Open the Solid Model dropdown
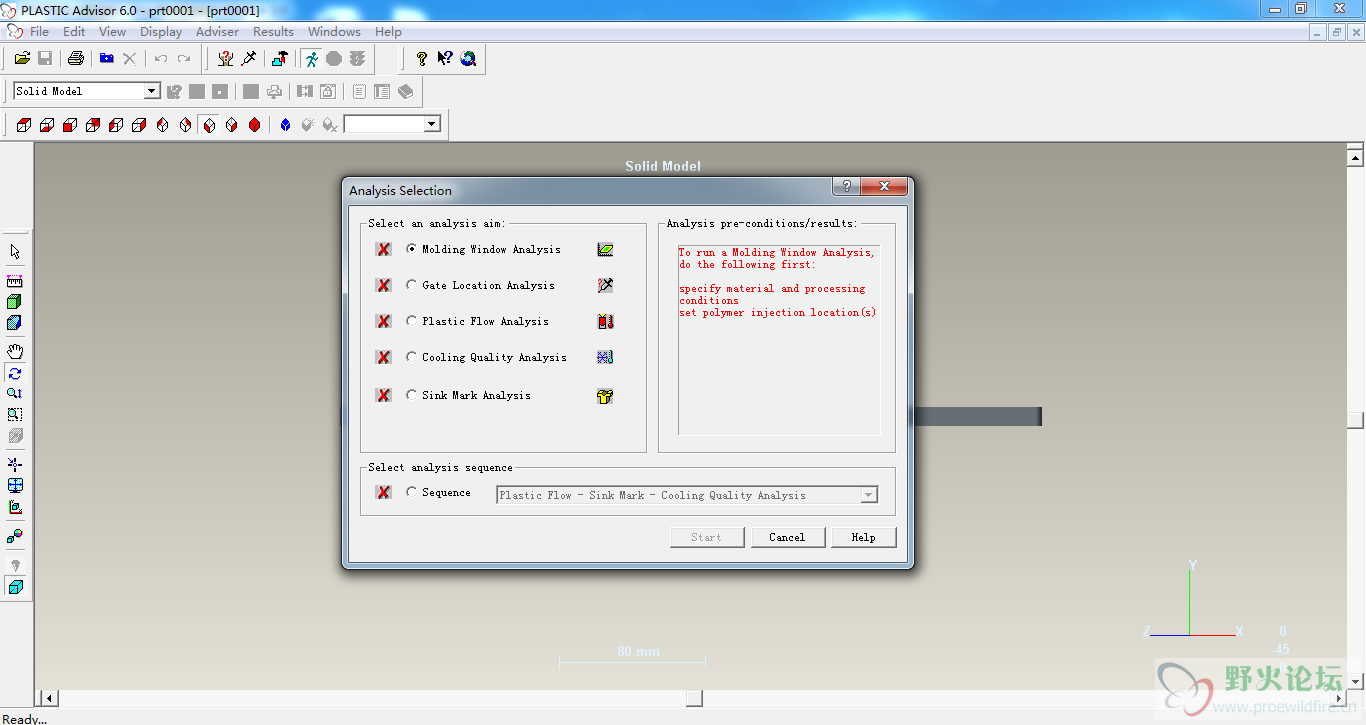Screen dimensions: 1366x725 (x=152, y=91)
